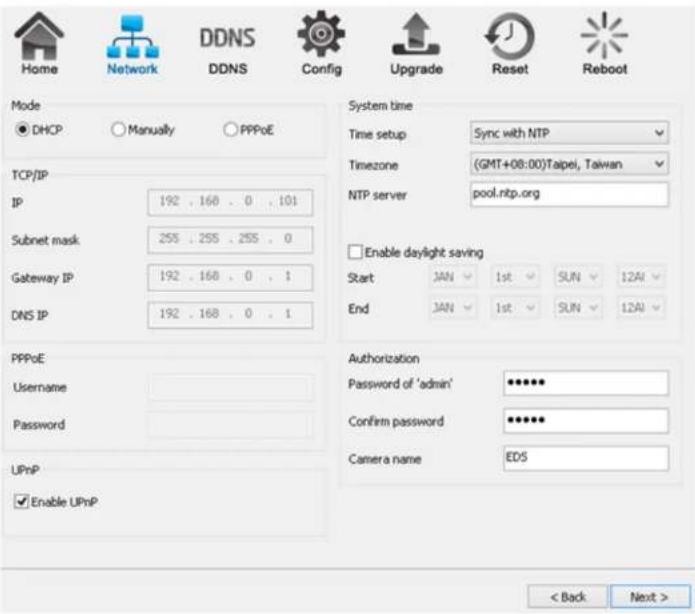Viewport: 695px width, 614px height.
Task: Open the Upgrade firmware icon
Action: pos(416,44)
